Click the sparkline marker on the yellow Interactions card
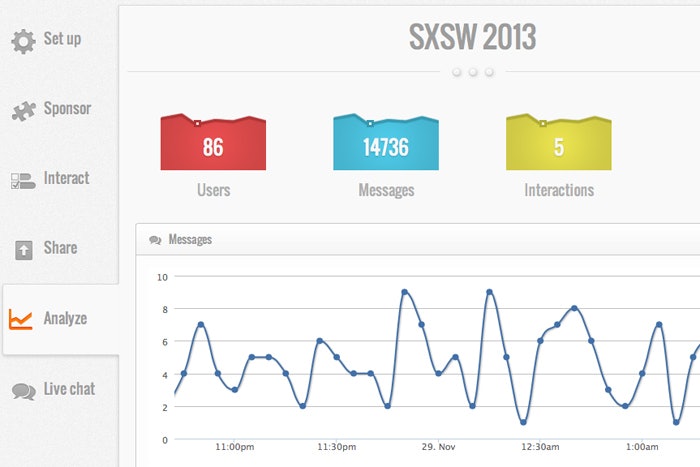Viewport: 700px width, 467px height. pyautogui.click(x=543, y=124)
